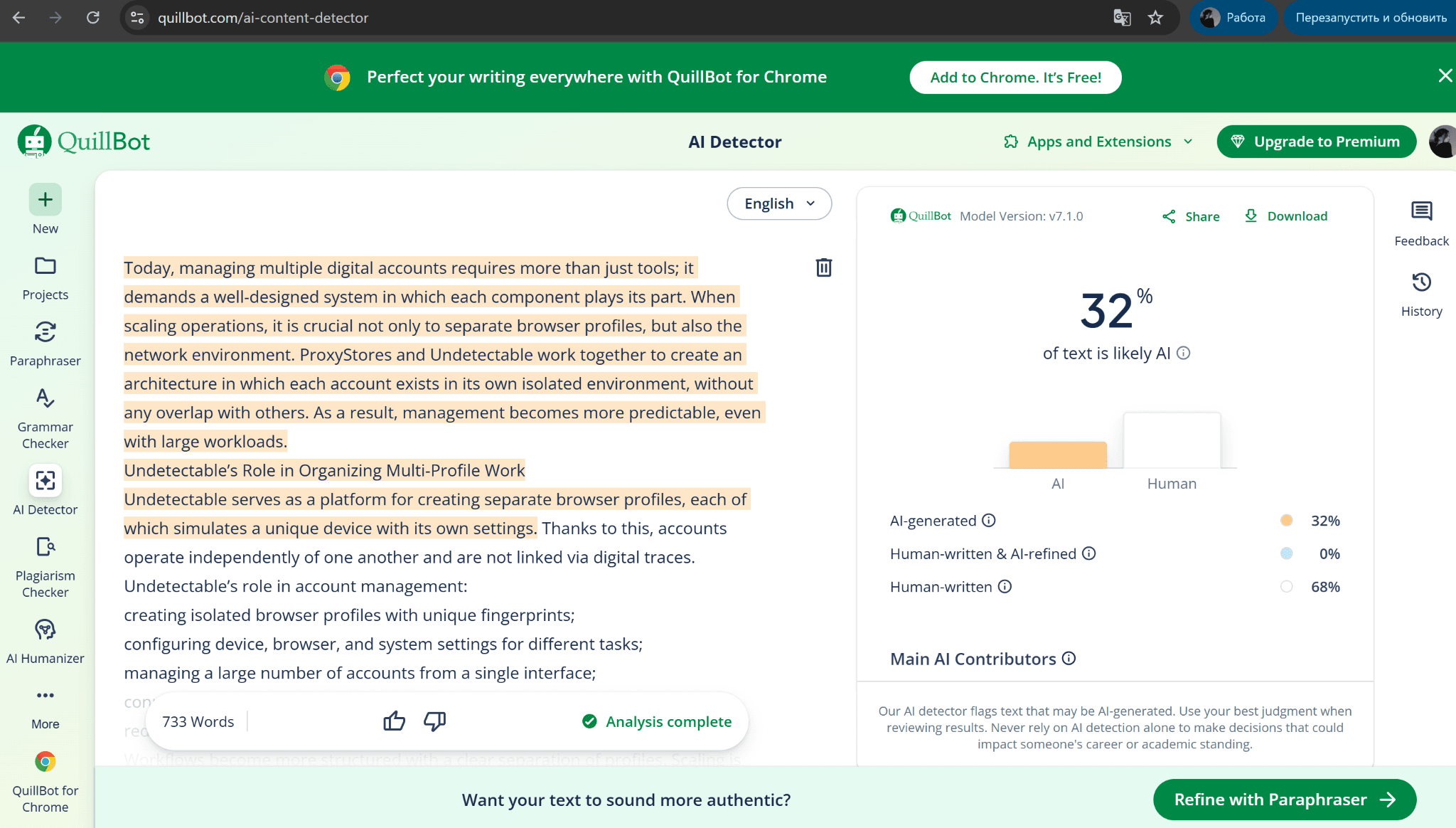
Task: Start a New document from sidebar
Action: click(45, 209)
